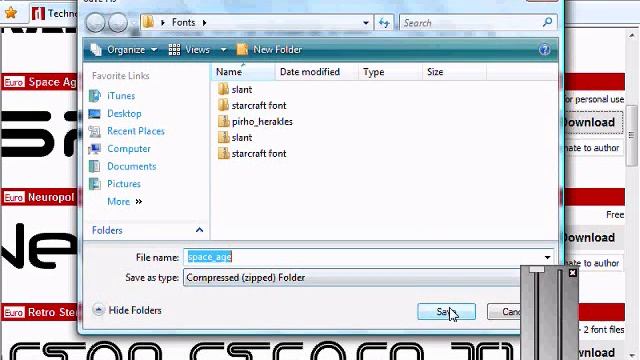Screen dimensions: 640x360
Task: Sort by Name column header
Action: click(243, 72)
